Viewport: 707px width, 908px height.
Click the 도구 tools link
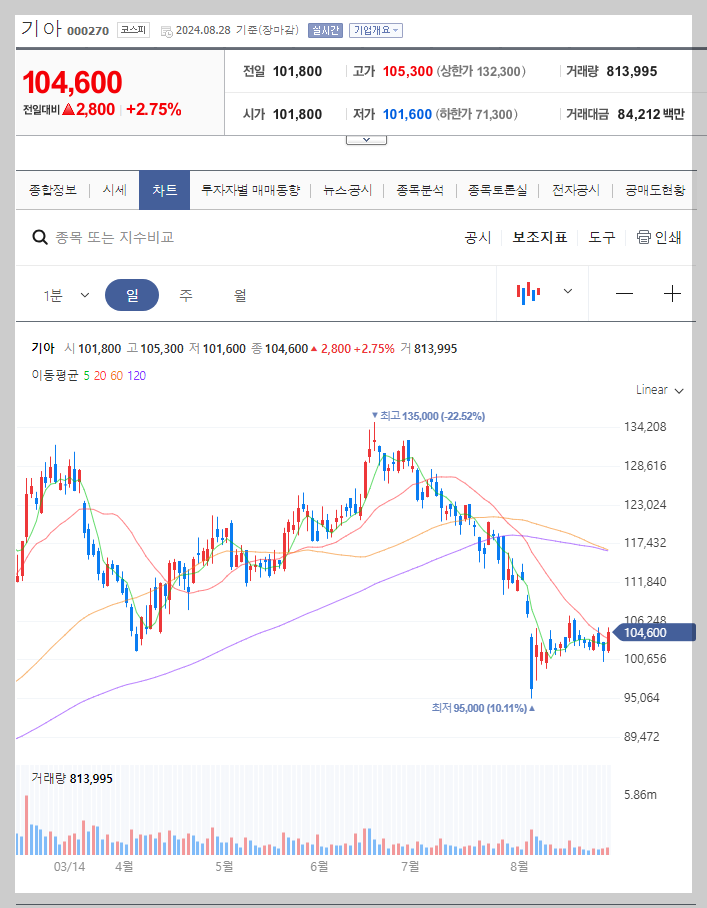tap(600, 237)
